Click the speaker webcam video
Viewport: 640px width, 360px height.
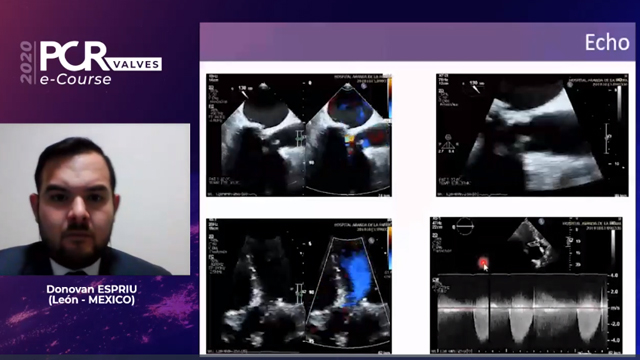point(95,199)
